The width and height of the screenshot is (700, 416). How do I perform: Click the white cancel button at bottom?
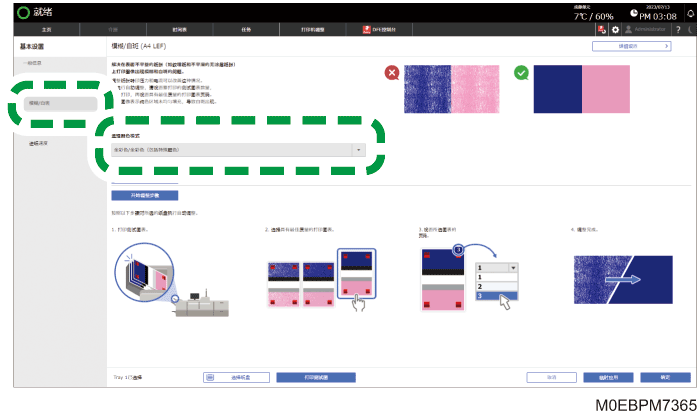551,378
